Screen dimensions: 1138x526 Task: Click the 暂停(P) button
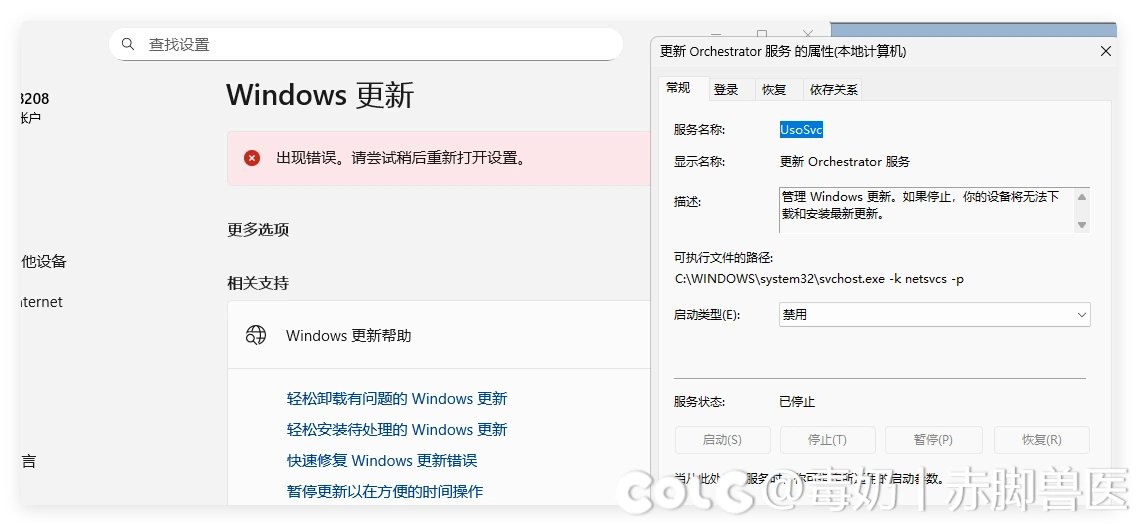[x=933, y=440]
